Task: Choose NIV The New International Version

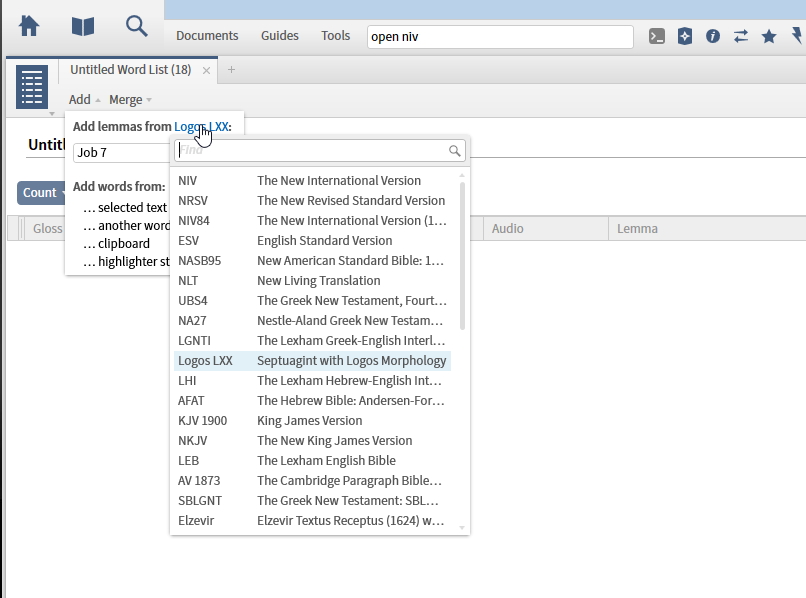Action: tap(313, 180)
